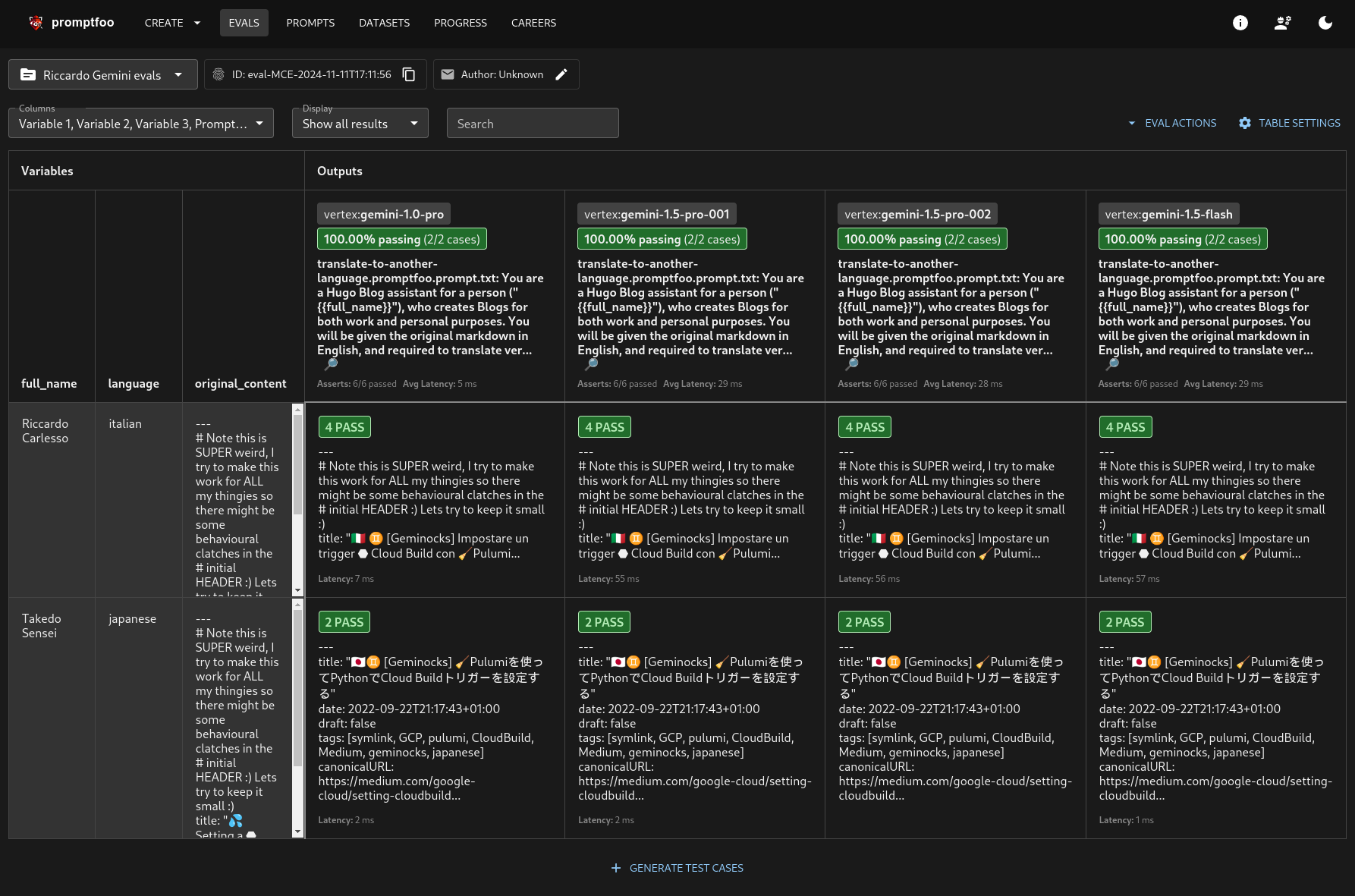This screenshot has height=896, width=1355.
Task: Click the Variables header label
Action: point(47,171)
